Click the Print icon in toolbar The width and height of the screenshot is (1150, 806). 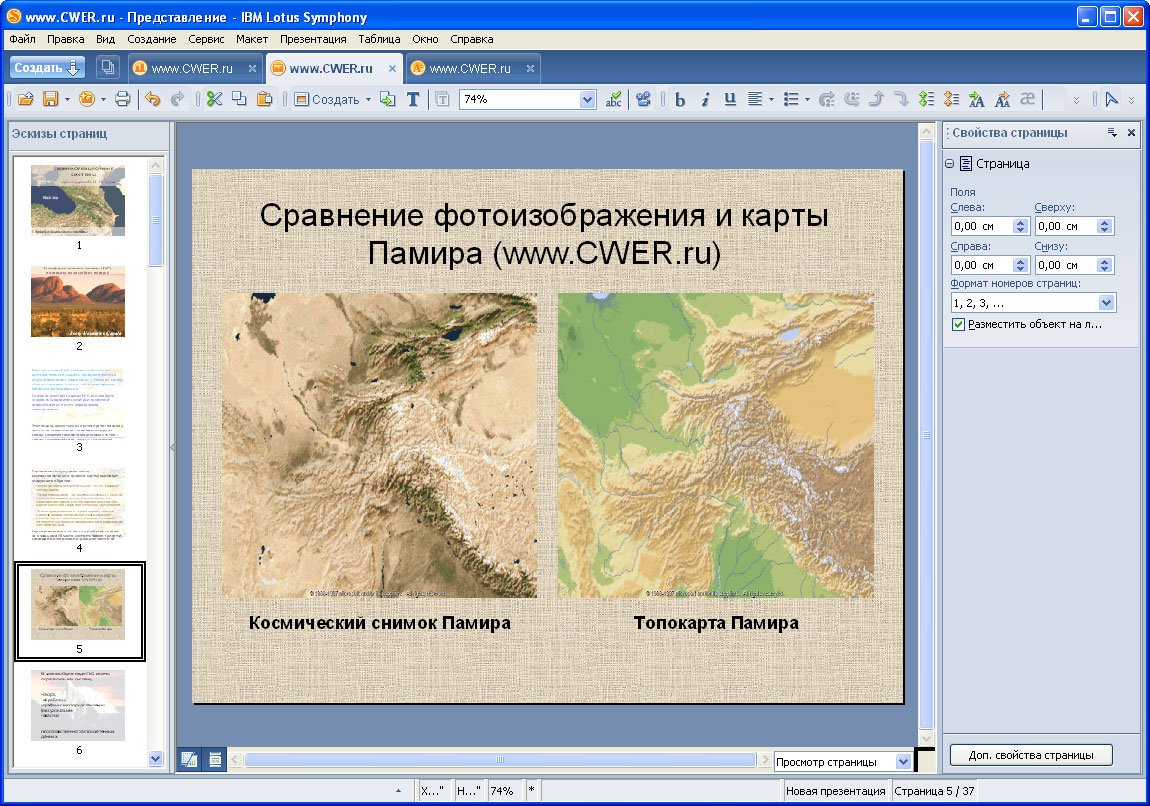pyautogui.click(x=122, y=99)
